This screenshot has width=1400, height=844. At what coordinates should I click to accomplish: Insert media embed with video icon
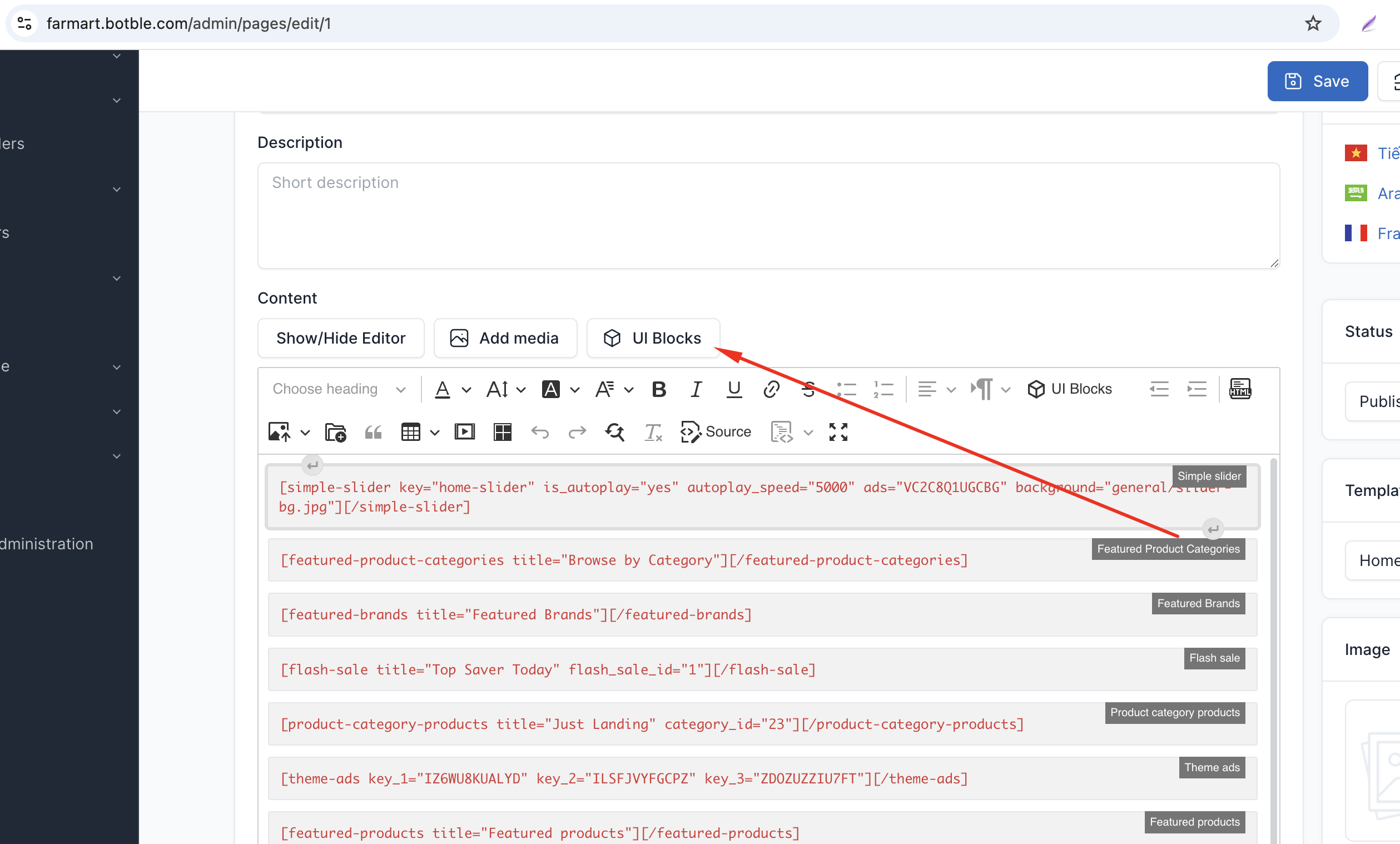click(465, 433)
